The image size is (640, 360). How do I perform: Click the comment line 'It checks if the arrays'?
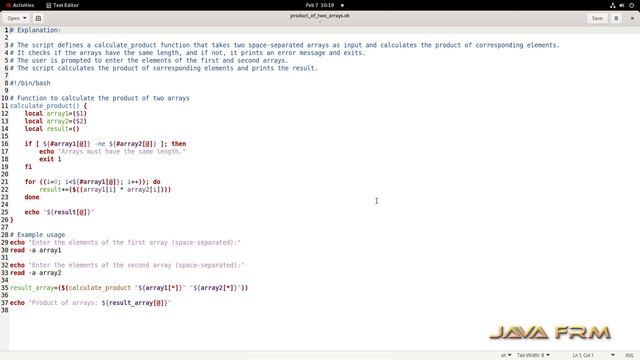tap(188, 53)
